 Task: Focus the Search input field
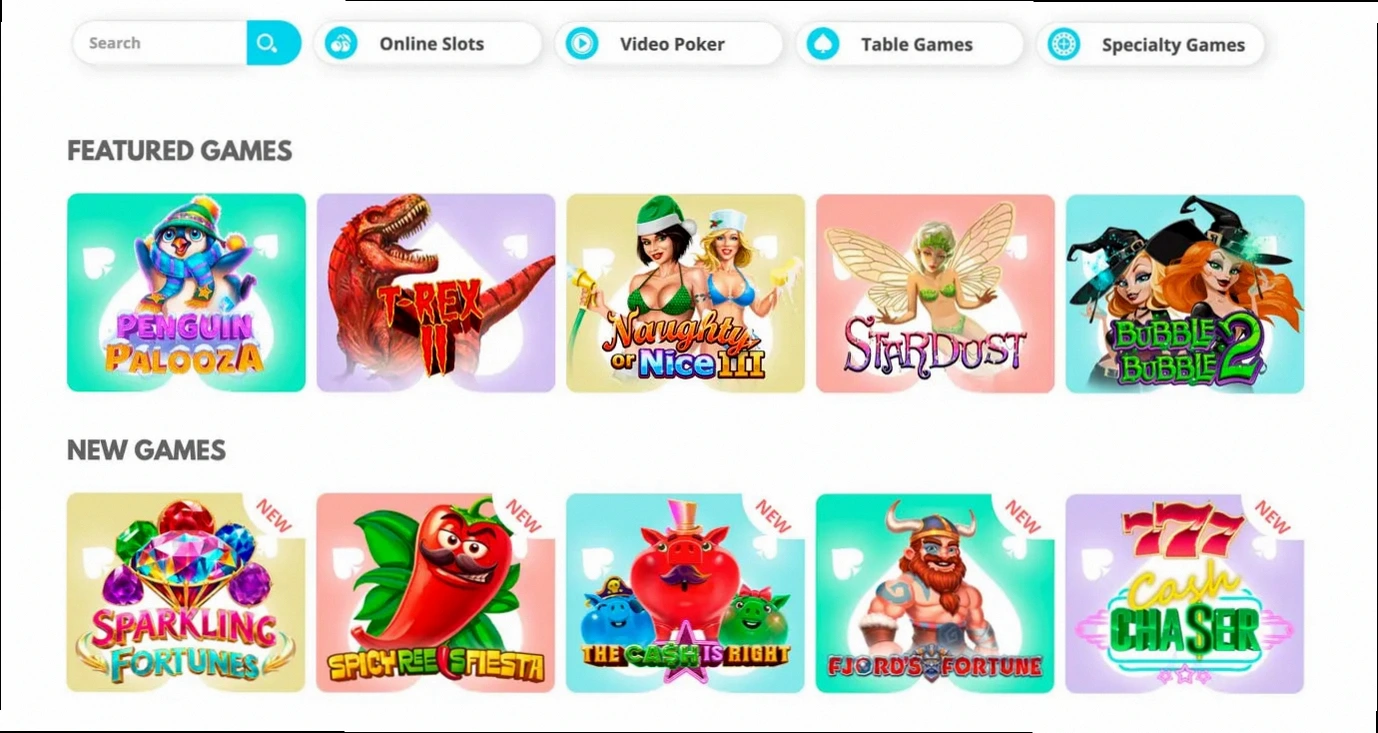pyautogui.click(x=160, y=43)
